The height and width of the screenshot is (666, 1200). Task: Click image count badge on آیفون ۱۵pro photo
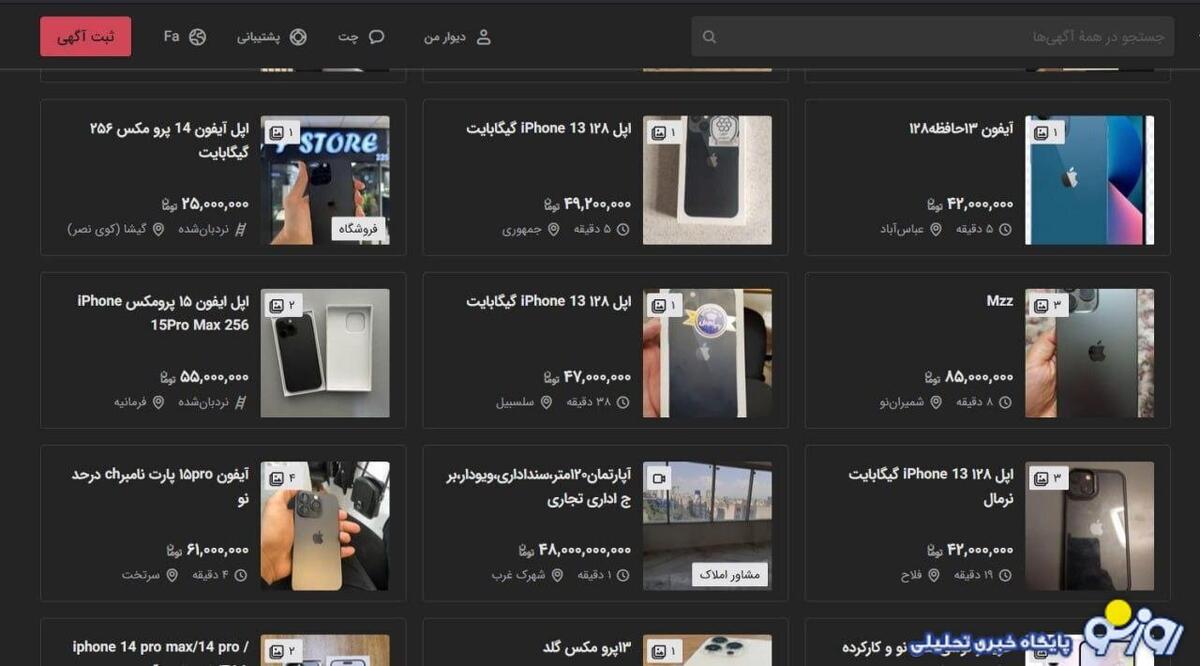pyautogui.click(x=283, y=478)
